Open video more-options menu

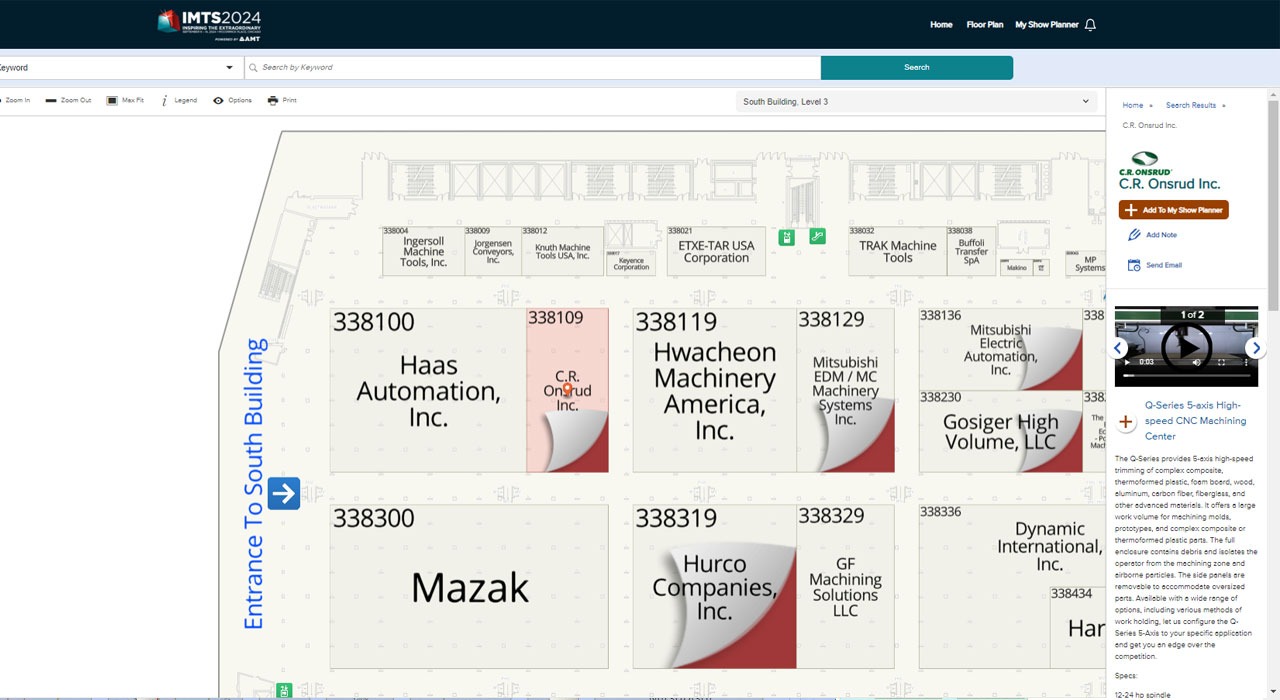click(x=1244, y=362)
